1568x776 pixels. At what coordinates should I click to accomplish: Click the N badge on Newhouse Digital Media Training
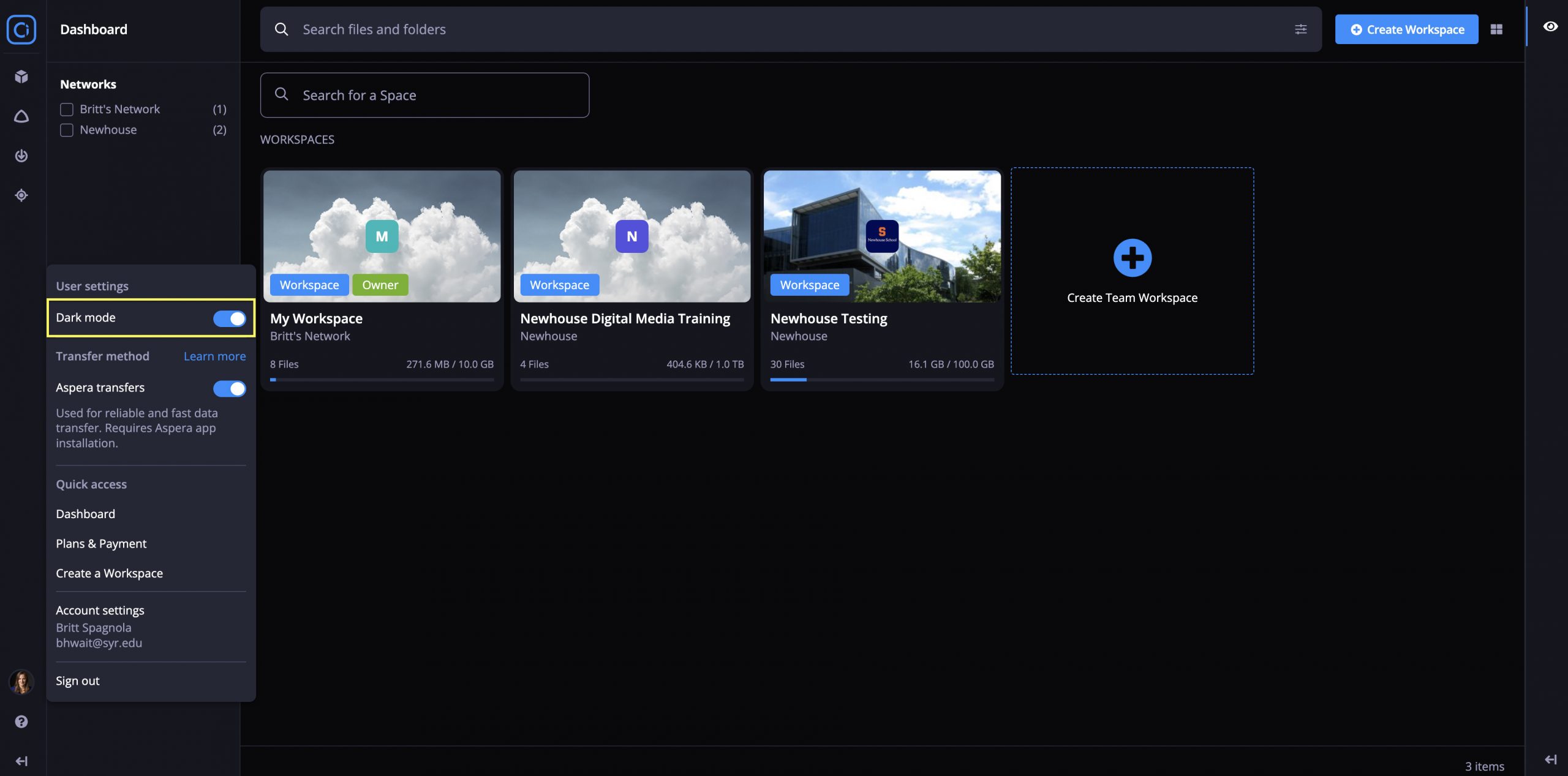pyautogui.click(x=631, y=236)
